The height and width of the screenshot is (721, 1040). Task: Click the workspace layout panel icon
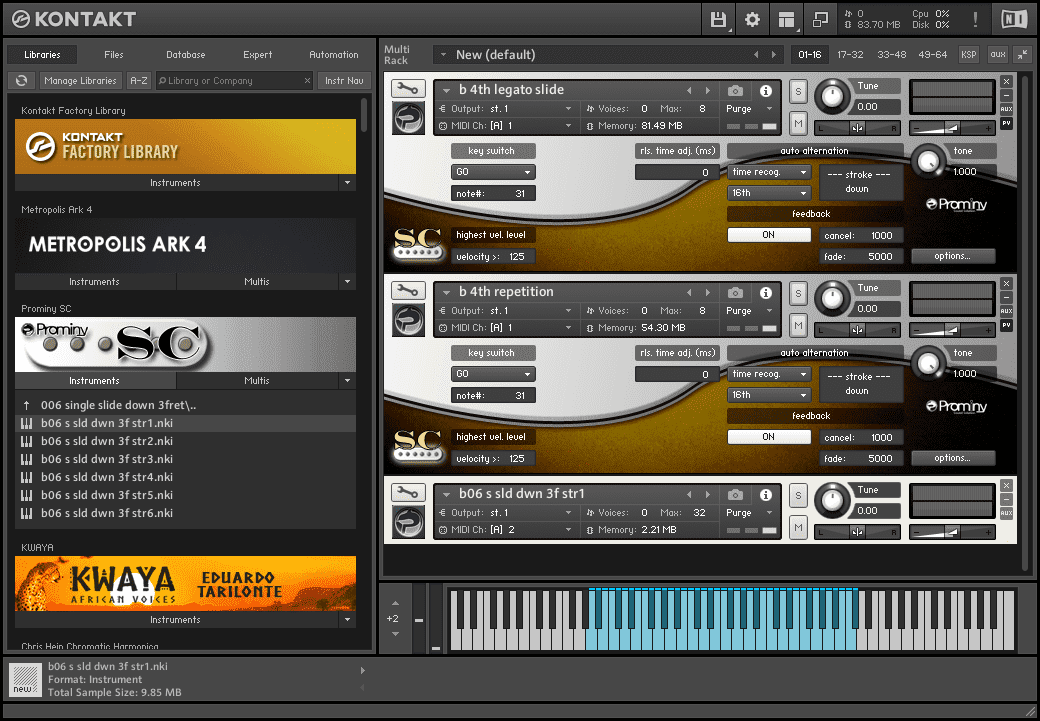[x=786, y=19]
